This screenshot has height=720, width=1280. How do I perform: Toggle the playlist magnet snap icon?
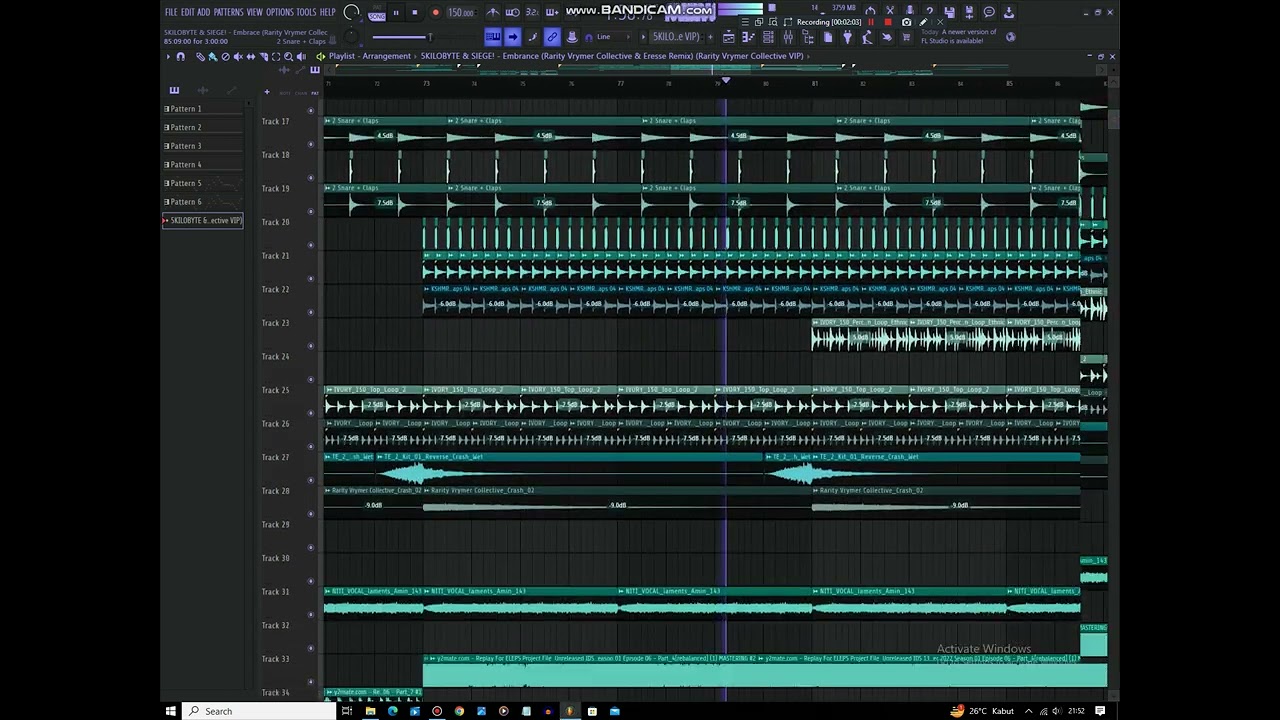tap(181, 56)
